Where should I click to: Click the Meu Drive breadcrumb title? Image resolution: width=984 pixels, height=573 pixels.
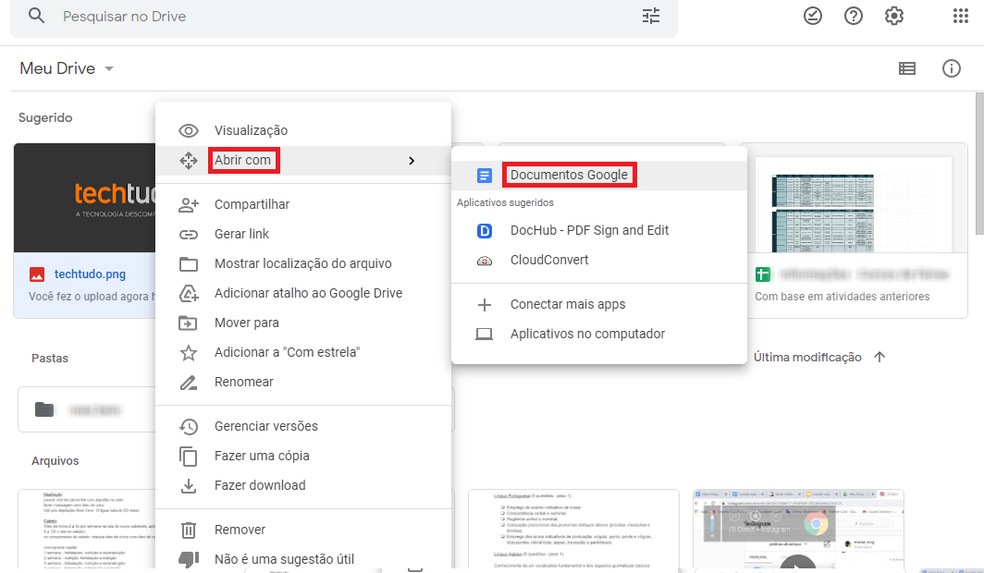coord(58,68)
